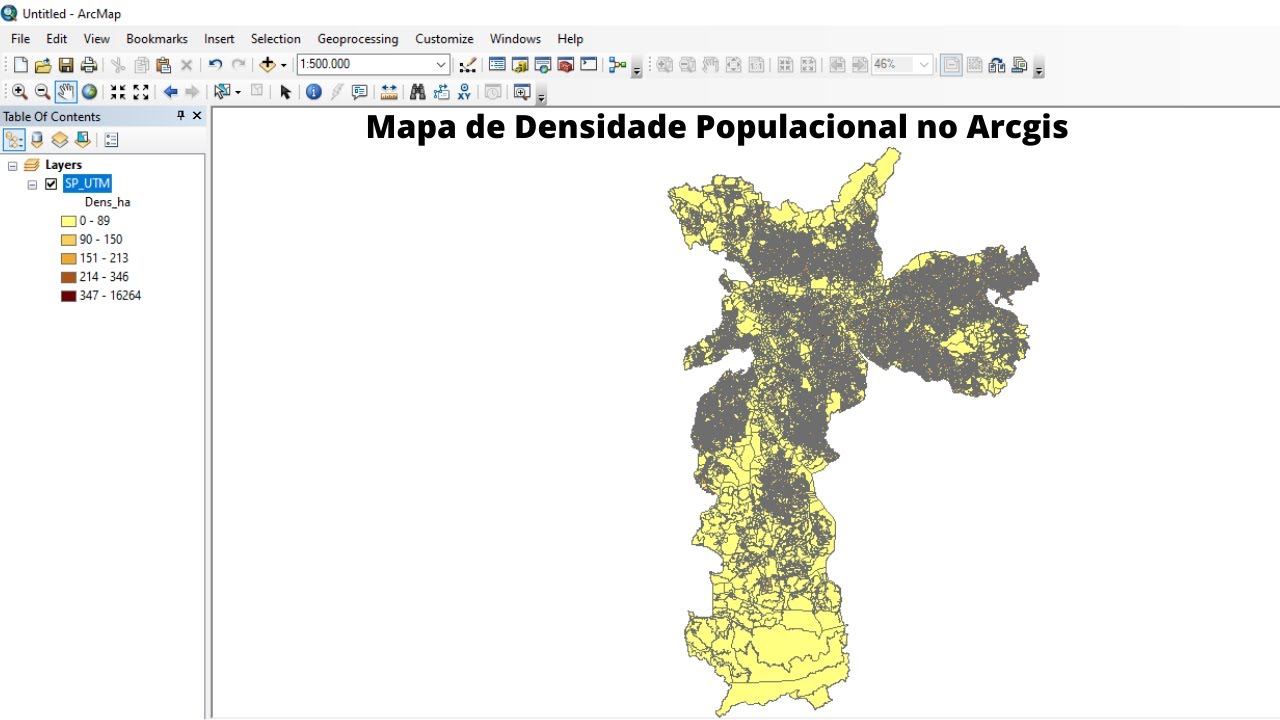Open the Create Viewer Window icon
The width and height of the screenshot is (1280, 720).
[x=521, y=92]
